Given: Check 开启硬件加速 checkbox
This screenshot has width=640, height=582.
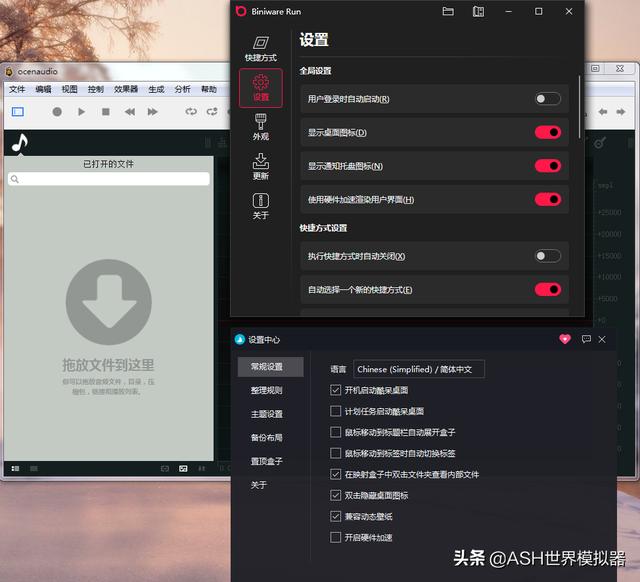Looking at the screenshot, I should pyautogui.click(x=335, y=537).
